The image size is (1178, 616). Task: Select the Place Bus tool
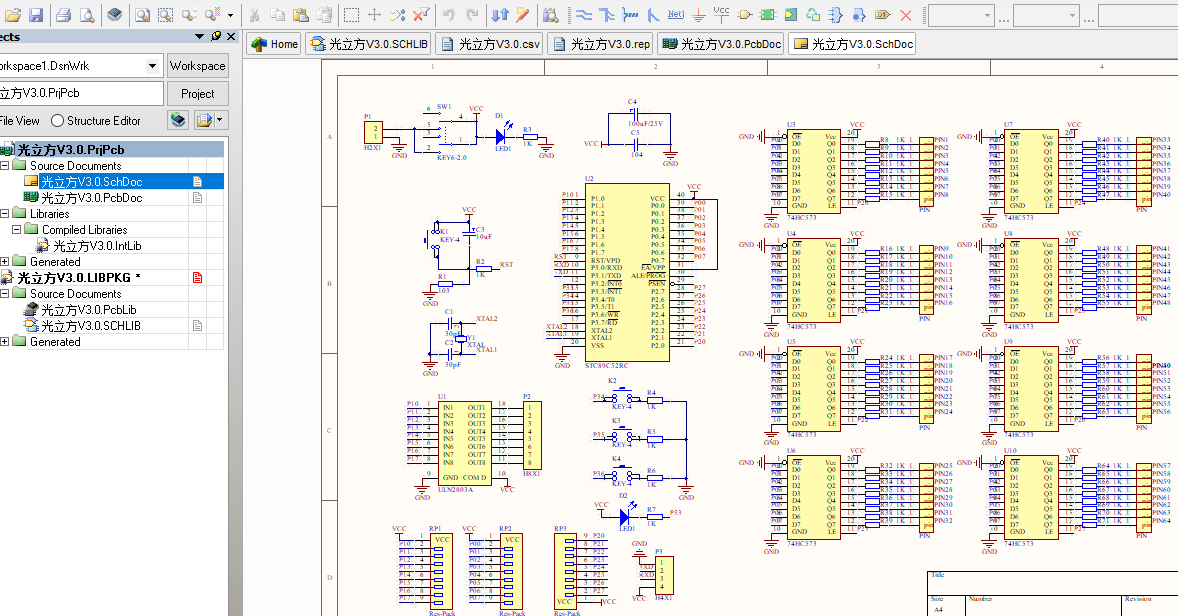(x=606, y=14)
